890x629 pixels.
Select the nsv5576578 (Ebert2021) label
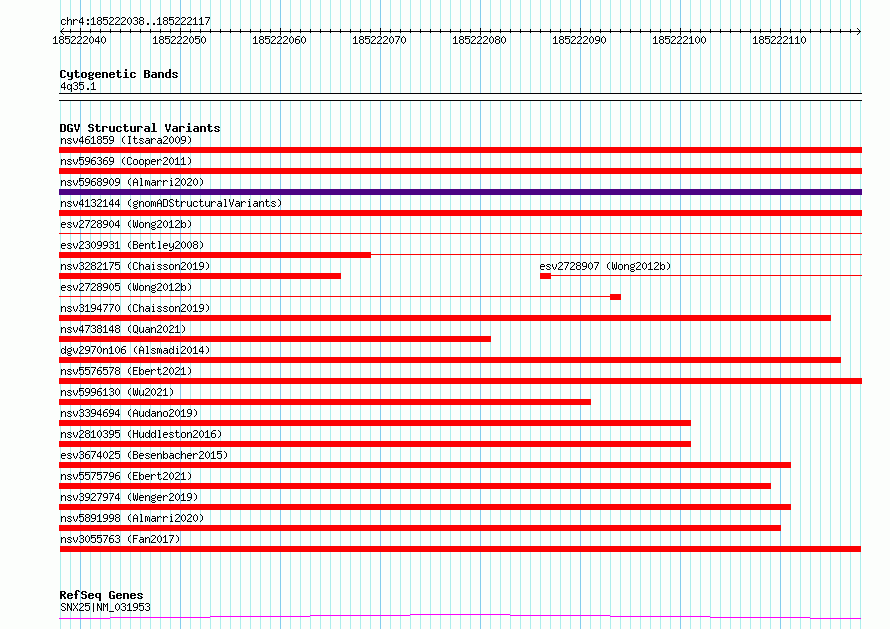126,371
